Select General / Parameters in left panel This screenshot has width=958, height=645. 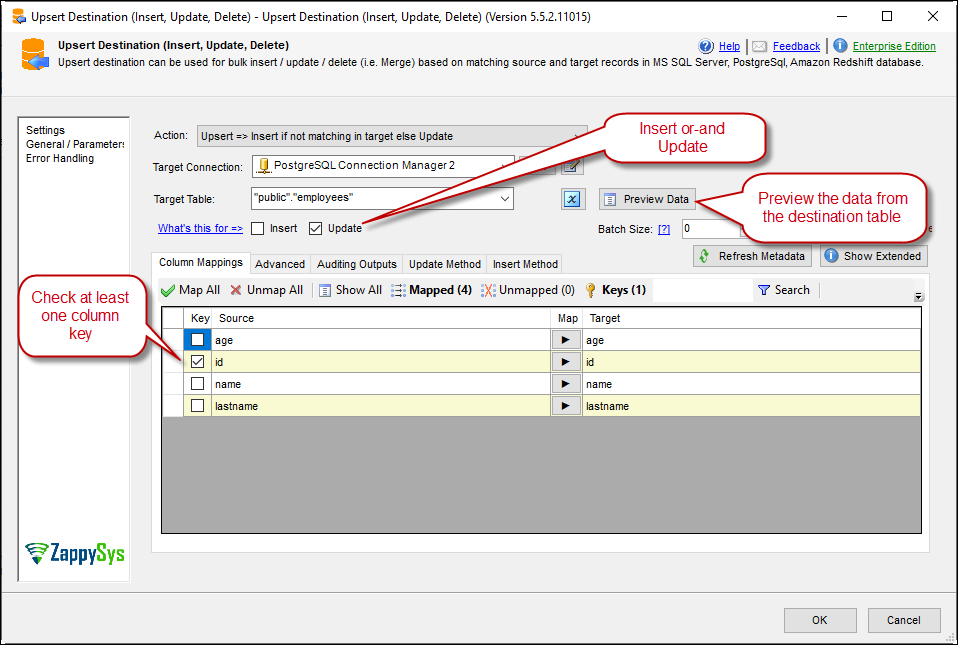75,144
